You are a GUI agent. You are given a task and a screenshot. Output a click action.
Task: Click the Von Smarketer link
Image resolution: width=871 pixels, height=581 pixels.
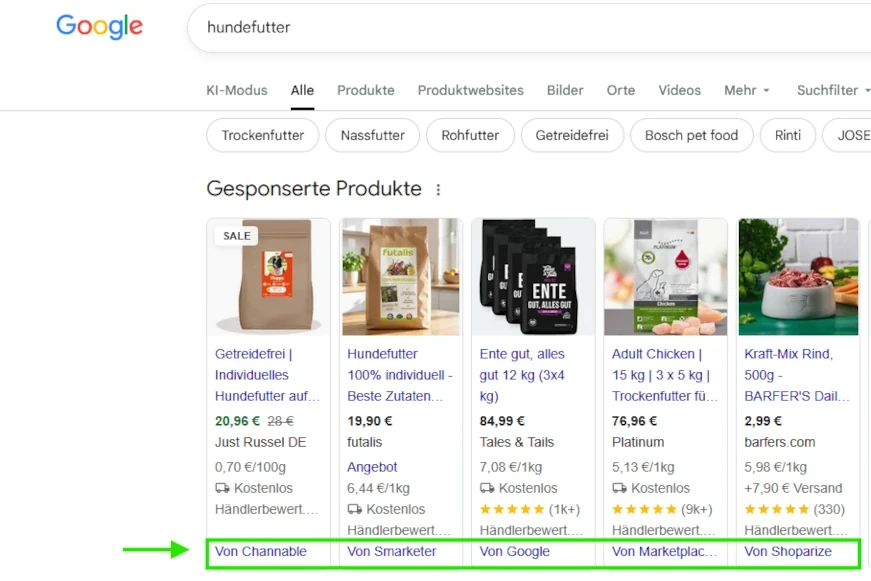coord(392,552)
